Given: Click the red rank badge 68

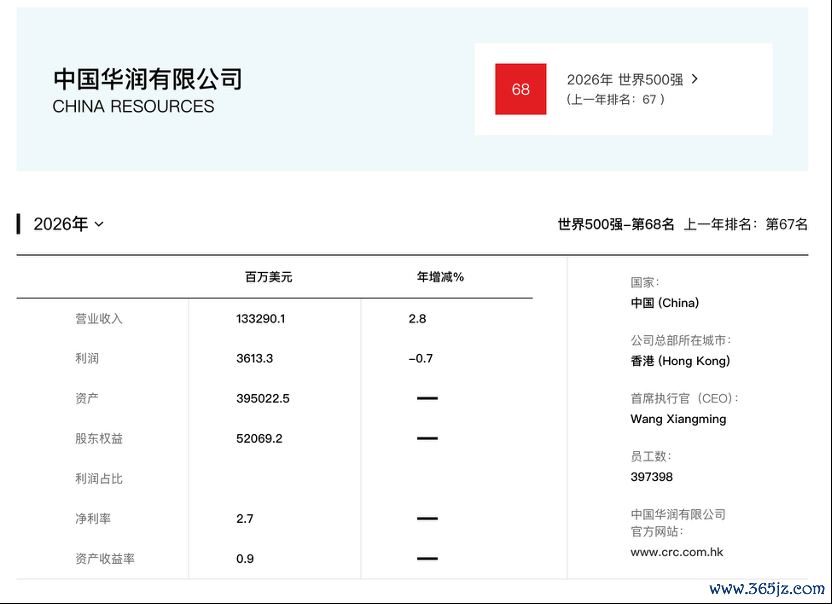Looking at the screenshot, I should click(521, 89).
